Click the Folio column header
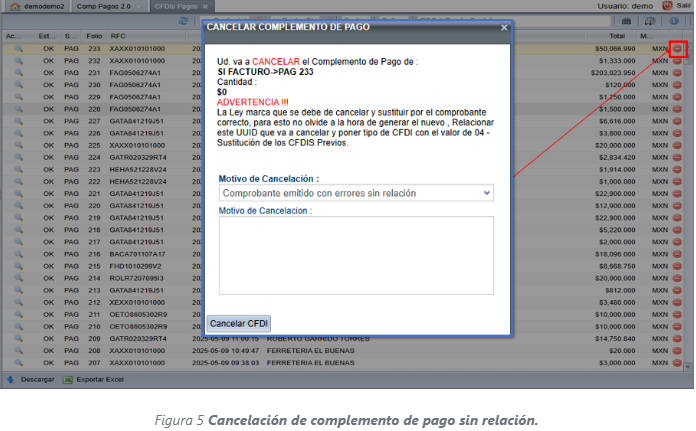The width and height of the screenshot is (696, 431). click(x=94, y=35)
